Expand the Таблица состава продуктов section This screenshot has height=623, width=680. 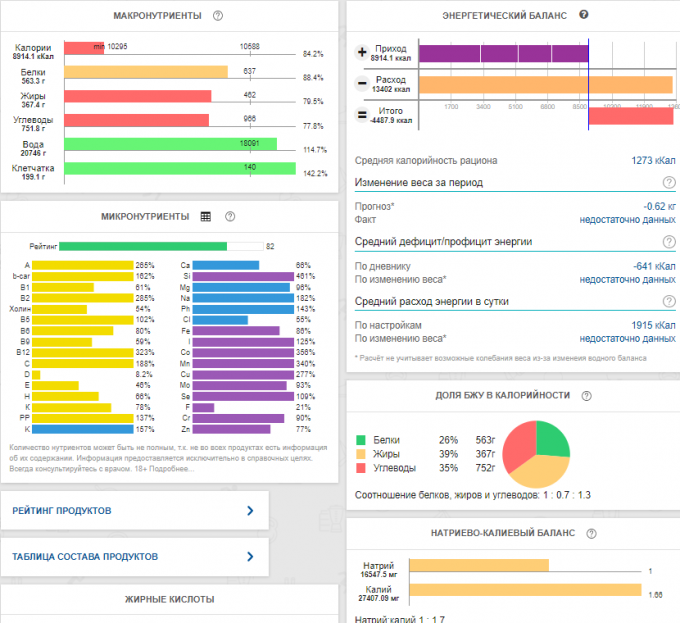135,557
